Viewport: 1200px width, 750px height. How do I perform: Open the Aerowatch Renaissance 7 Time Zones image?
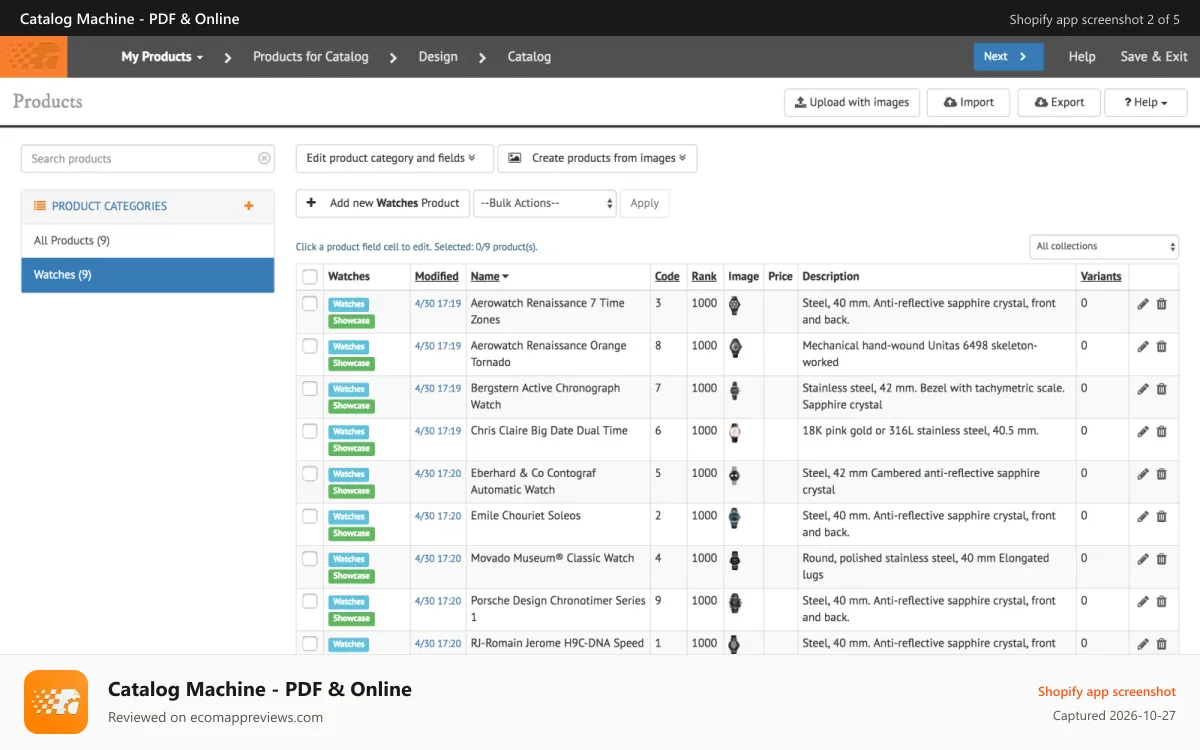coord(735,305)
